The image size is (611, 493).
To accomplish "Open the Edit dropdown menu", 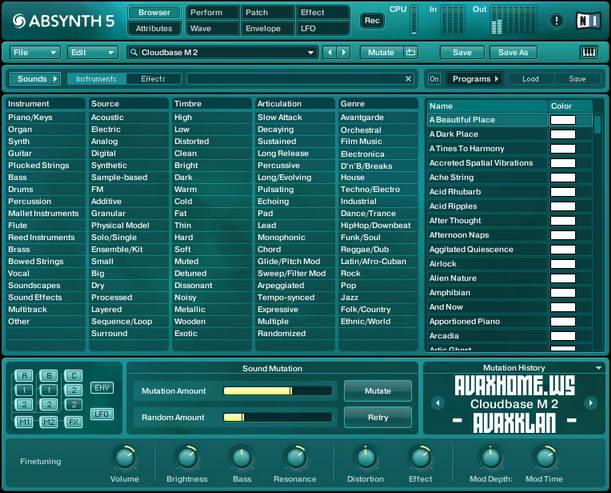I will pyautogui.click(x=92, y=52).
